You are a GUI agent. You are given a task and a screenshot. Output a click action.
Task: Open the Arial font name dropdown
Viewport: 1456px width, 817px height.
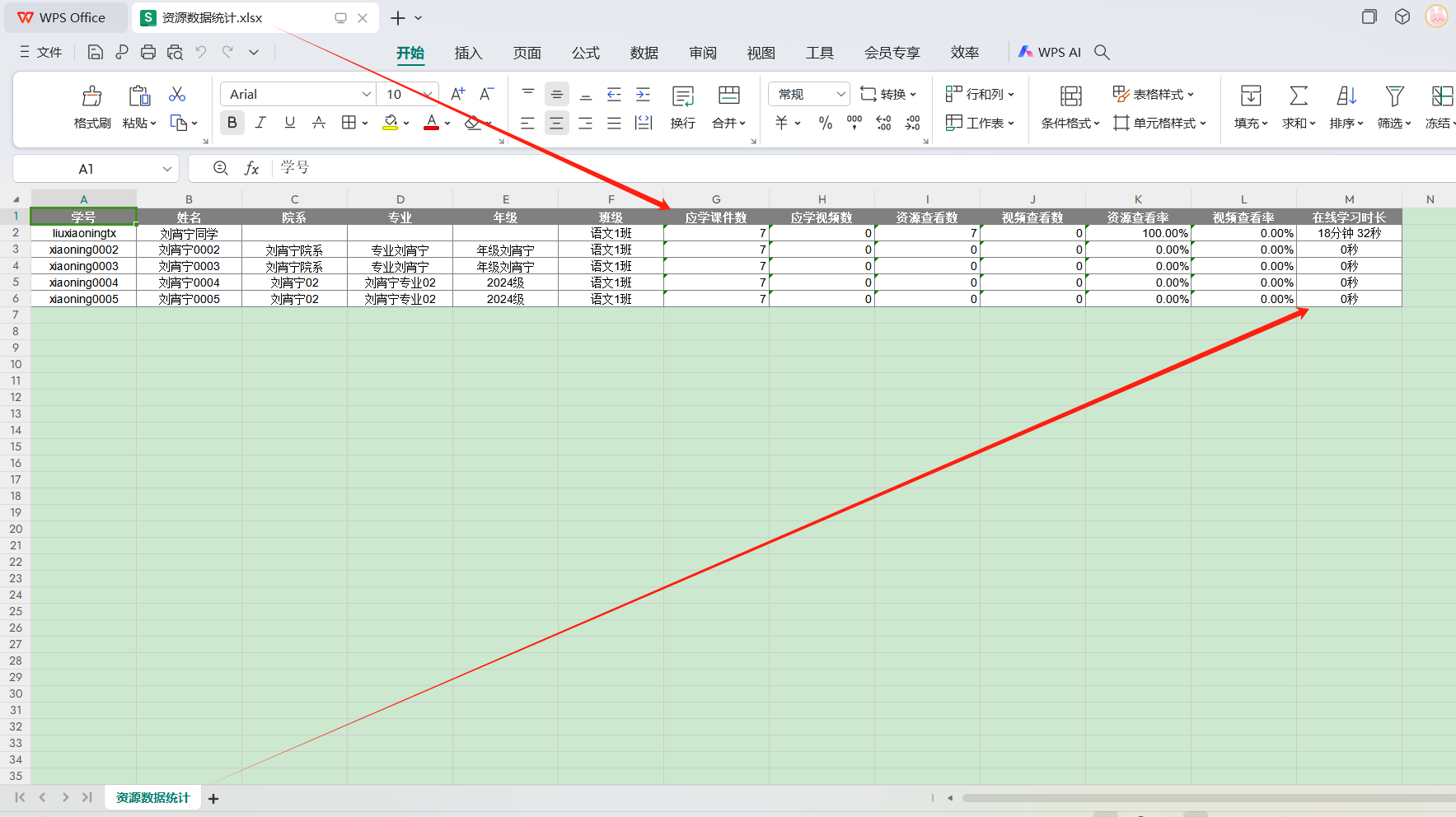366,94
